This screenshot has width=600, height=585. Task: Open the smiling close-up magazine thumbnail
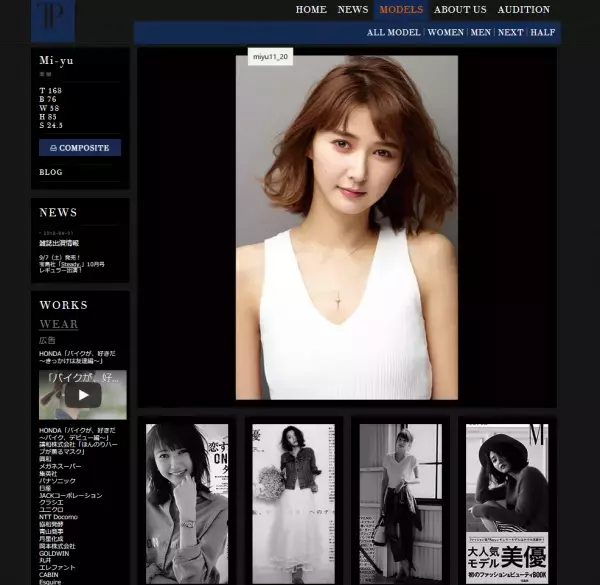coord(187,504)
